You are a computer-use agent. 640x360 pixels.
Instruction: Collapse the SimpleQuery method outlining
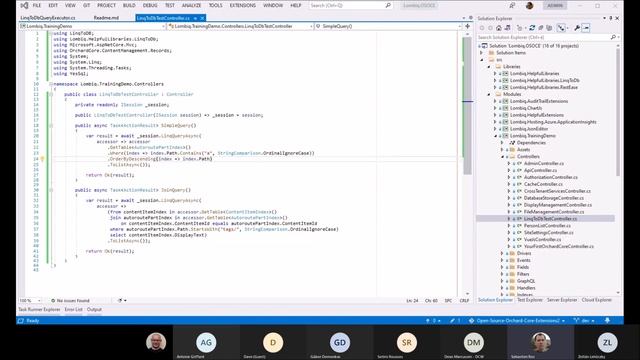[x=51, y=125]
